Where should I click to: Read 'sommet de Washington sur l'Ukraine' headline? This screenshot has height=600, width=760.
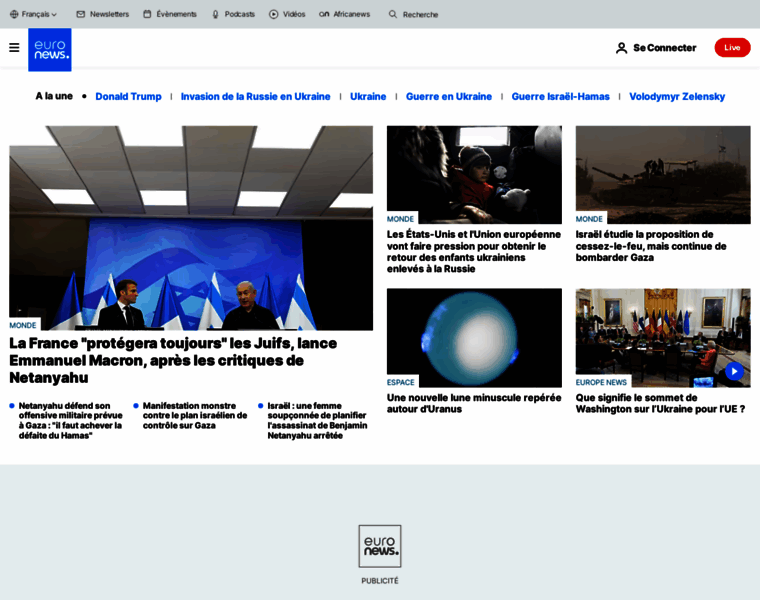pyautogui.click(x=660, y=403)
